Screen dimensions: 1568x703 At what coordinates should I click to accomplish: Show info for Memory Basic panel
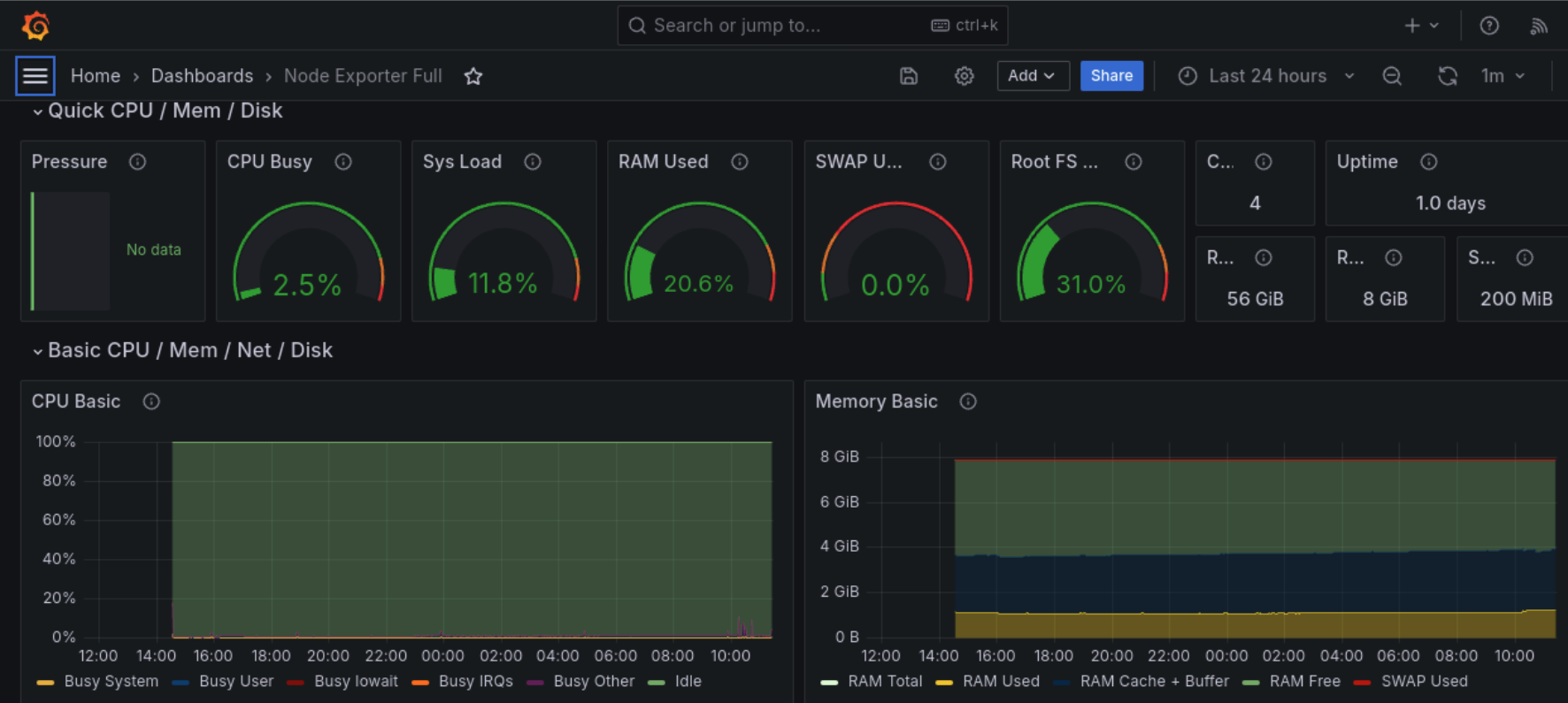pyautogui.click(x=968, y=401)
